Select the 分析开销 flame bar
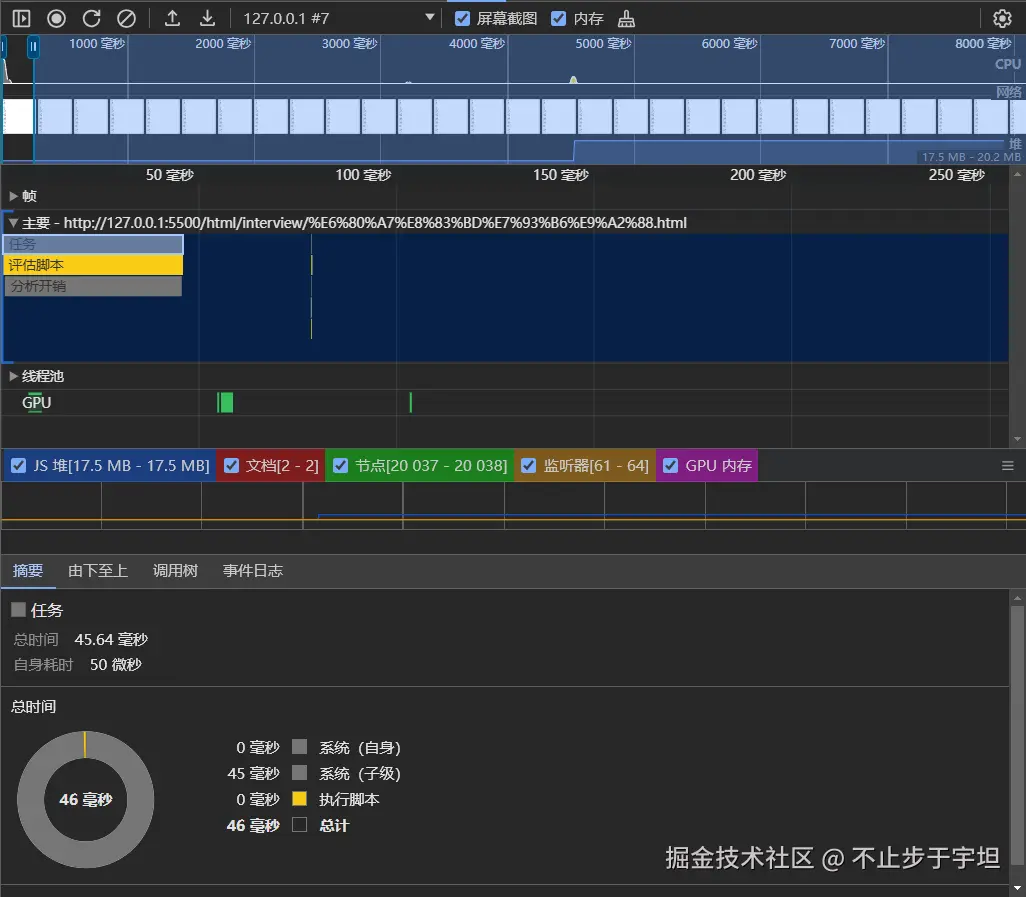Viewport: 1026px width, 897px height. 93,286
